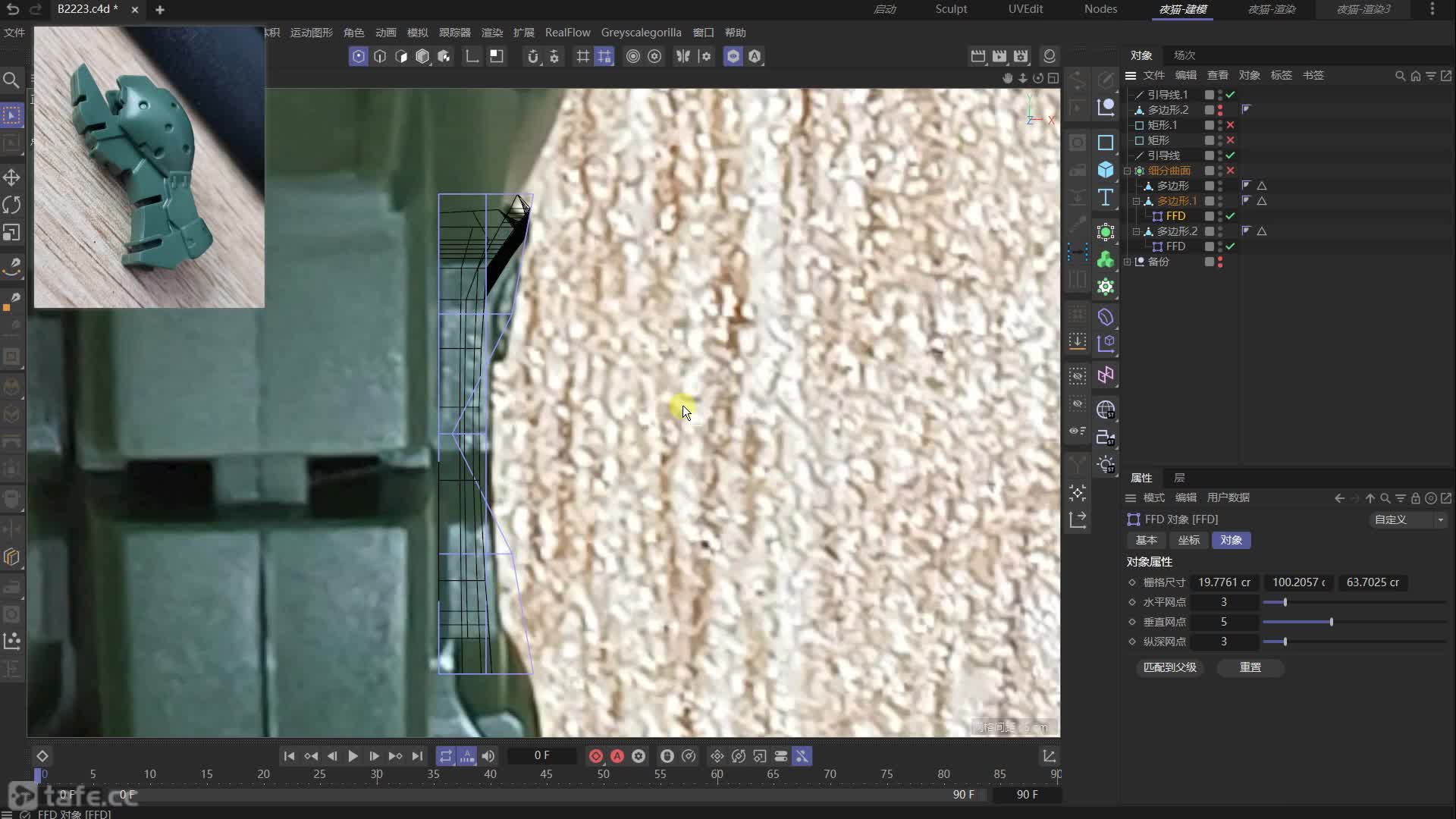Expand the 备份 object group
Image resolution: width=1456 pixels, height=819 pixels.
click(x=1128, y=262)
